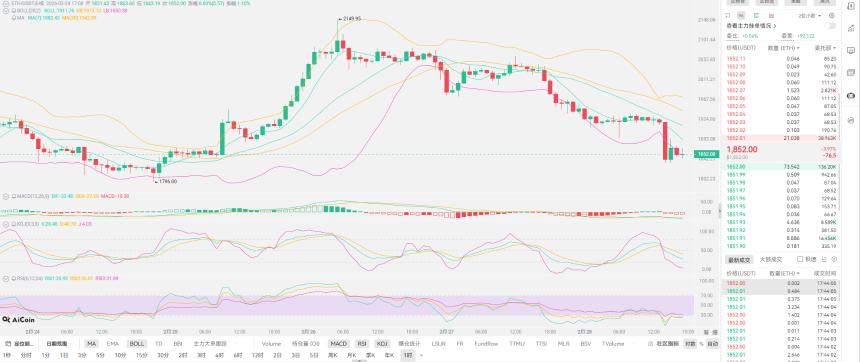Click the first order book layout icon
Screen dimensions: 860x362
[727, 16]
